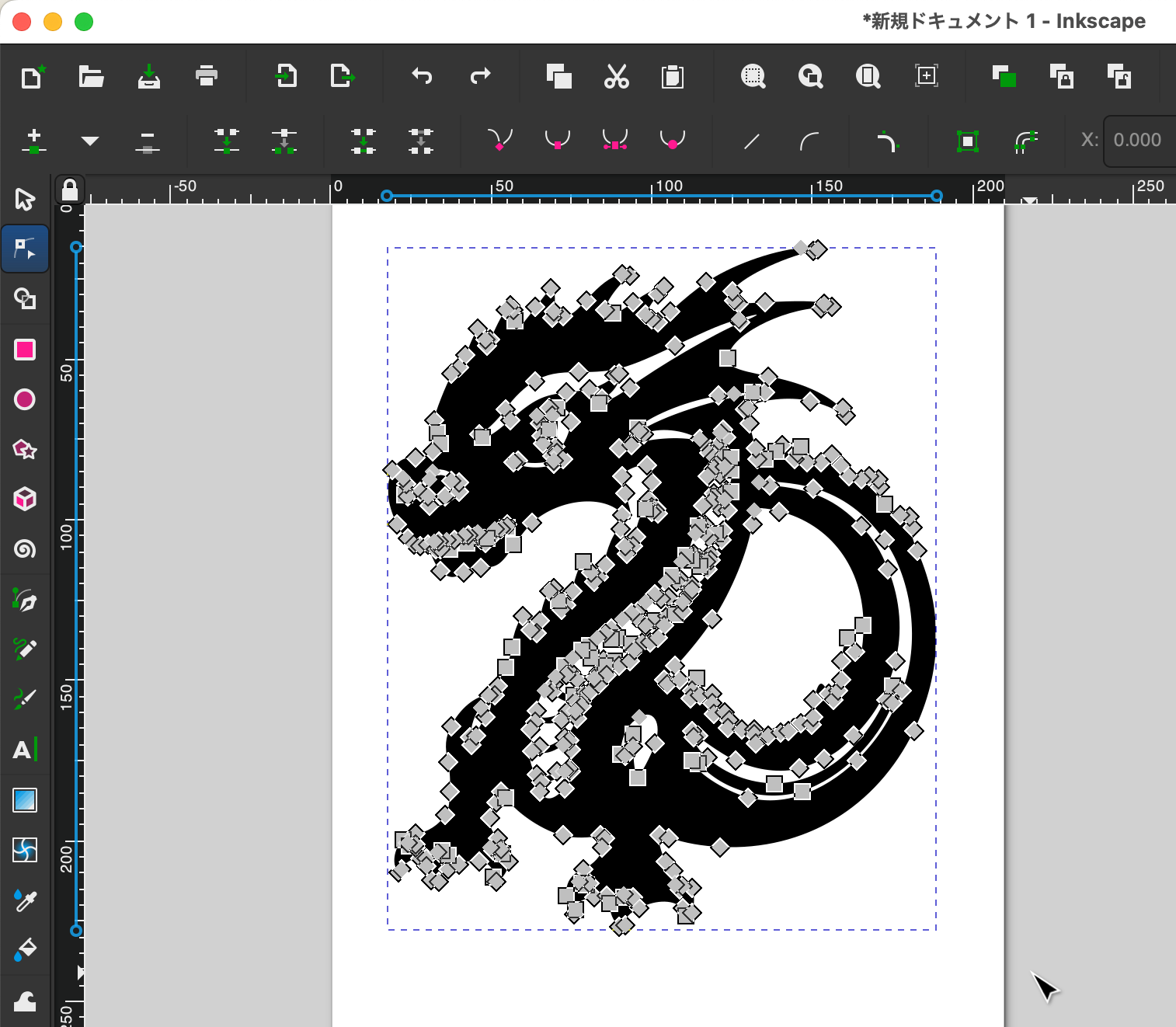Select the Pencil freehand tool

pos(25,649)
